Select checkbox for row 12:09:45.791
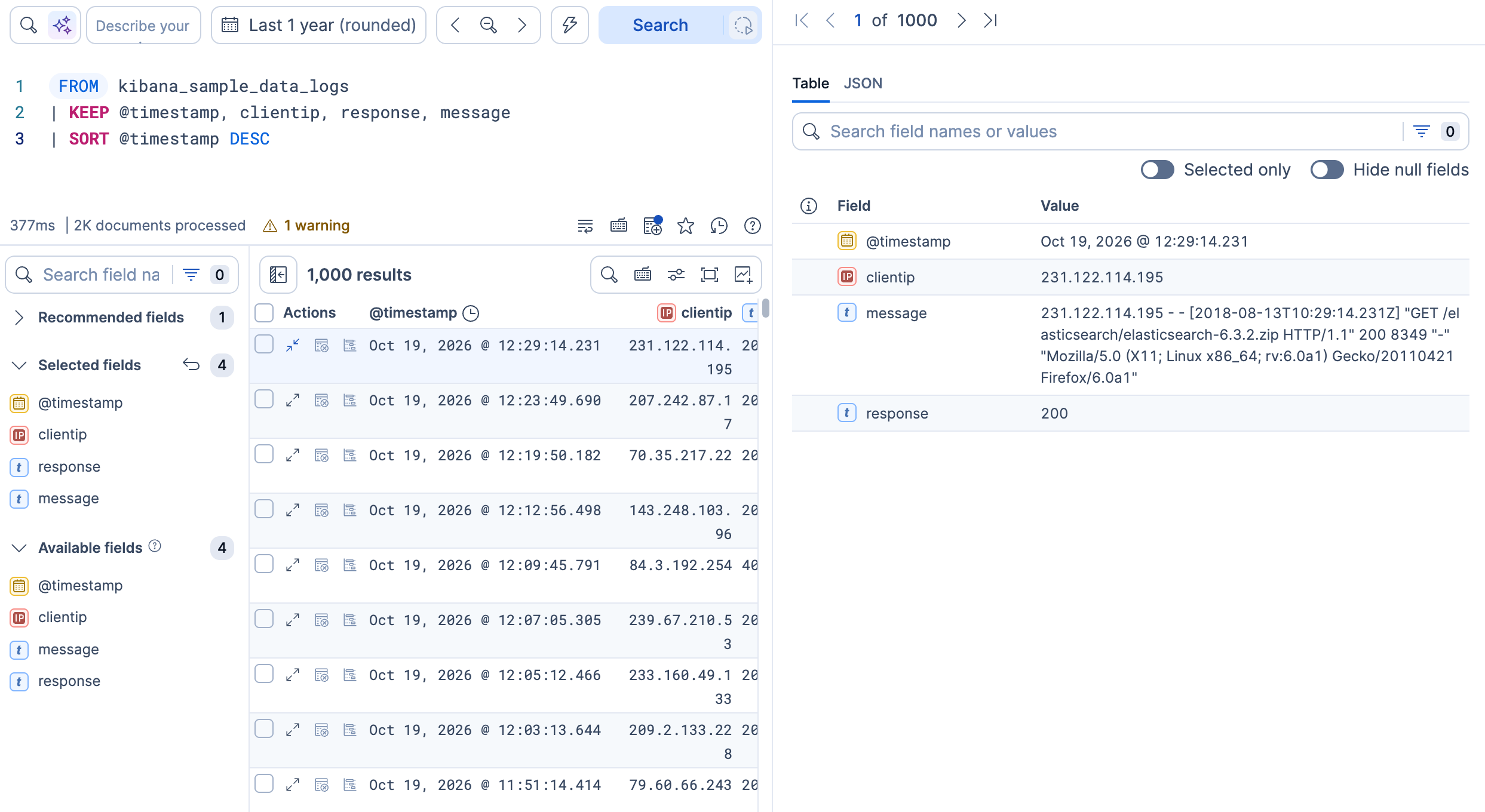1485x812 pixels. click(264, 564)
